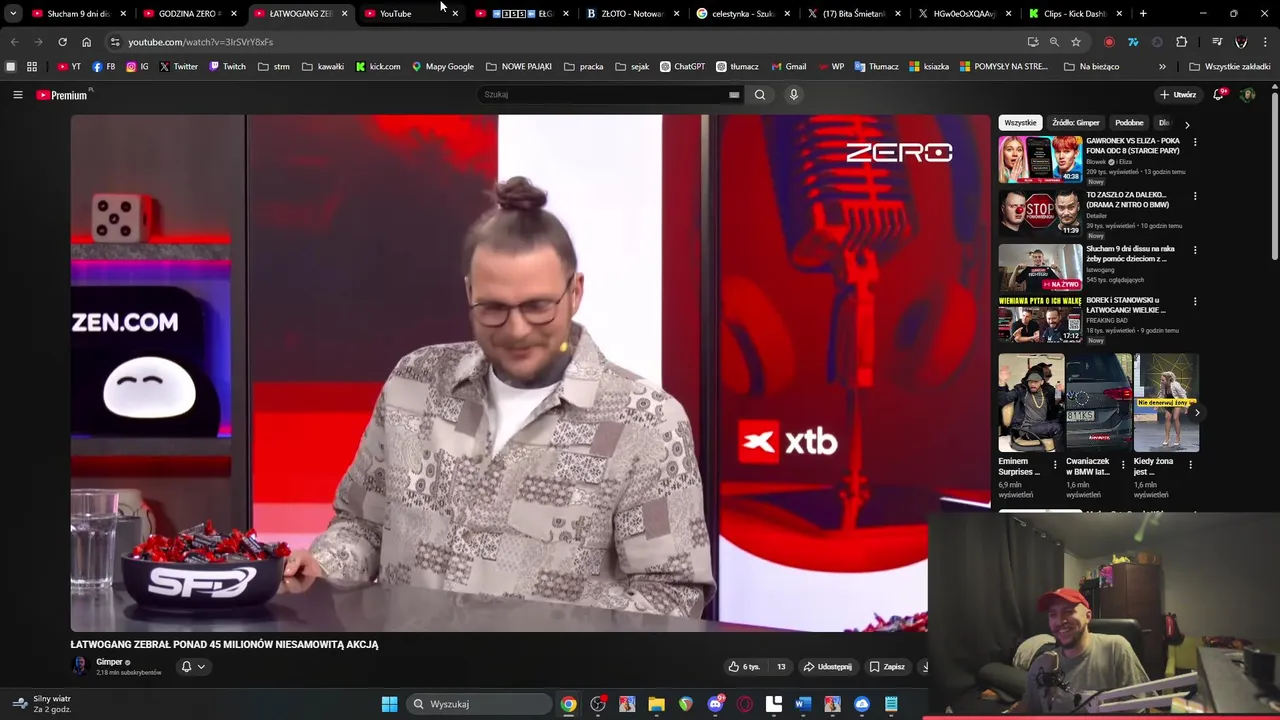Bookmark this page with the star icon
This screenshot has width=1280, height=720.
coord(1076,42)
